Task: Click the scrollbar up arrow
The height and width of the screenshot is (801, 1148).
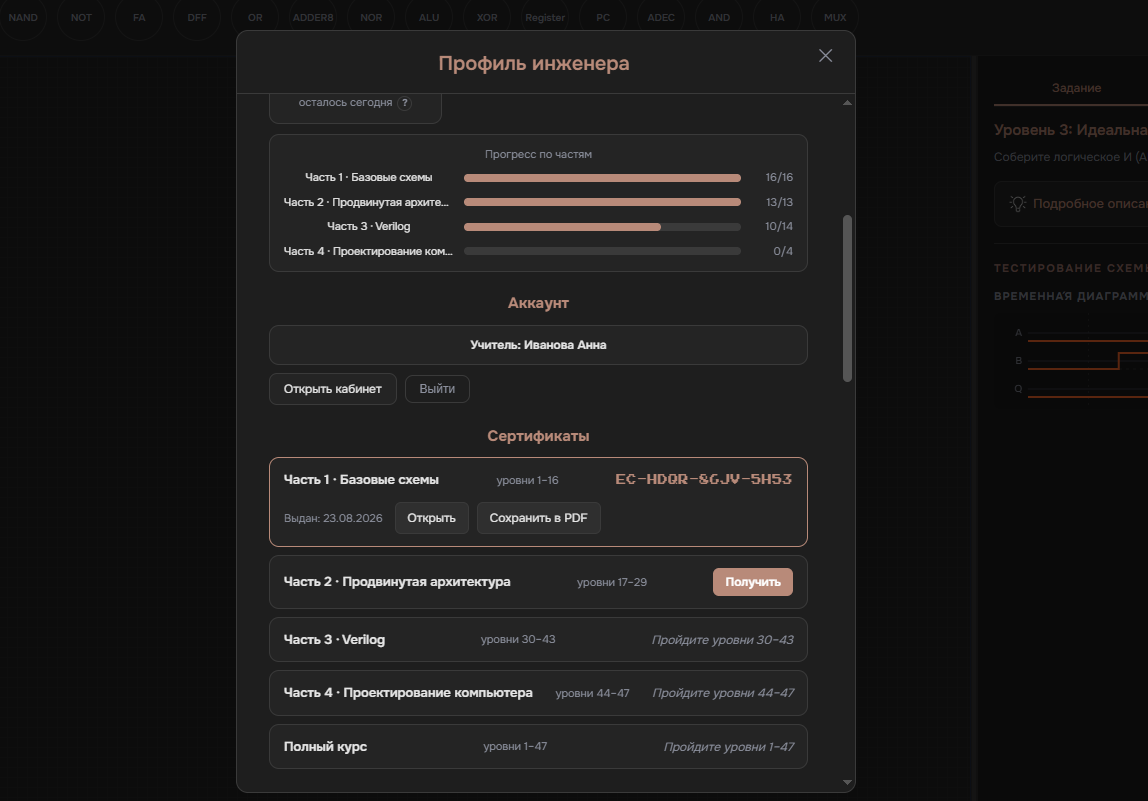Action: [847, 103]
